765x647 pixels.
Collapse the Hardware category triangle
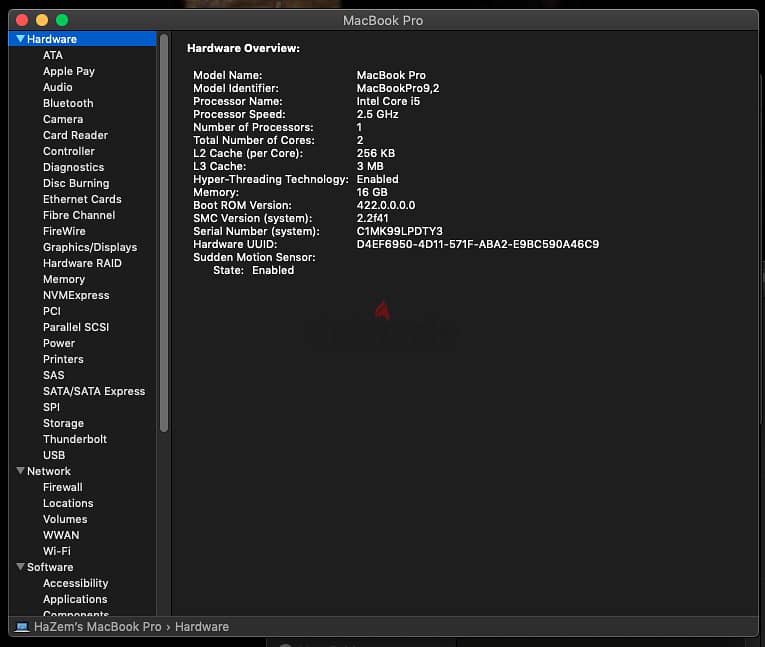point(20,39)
